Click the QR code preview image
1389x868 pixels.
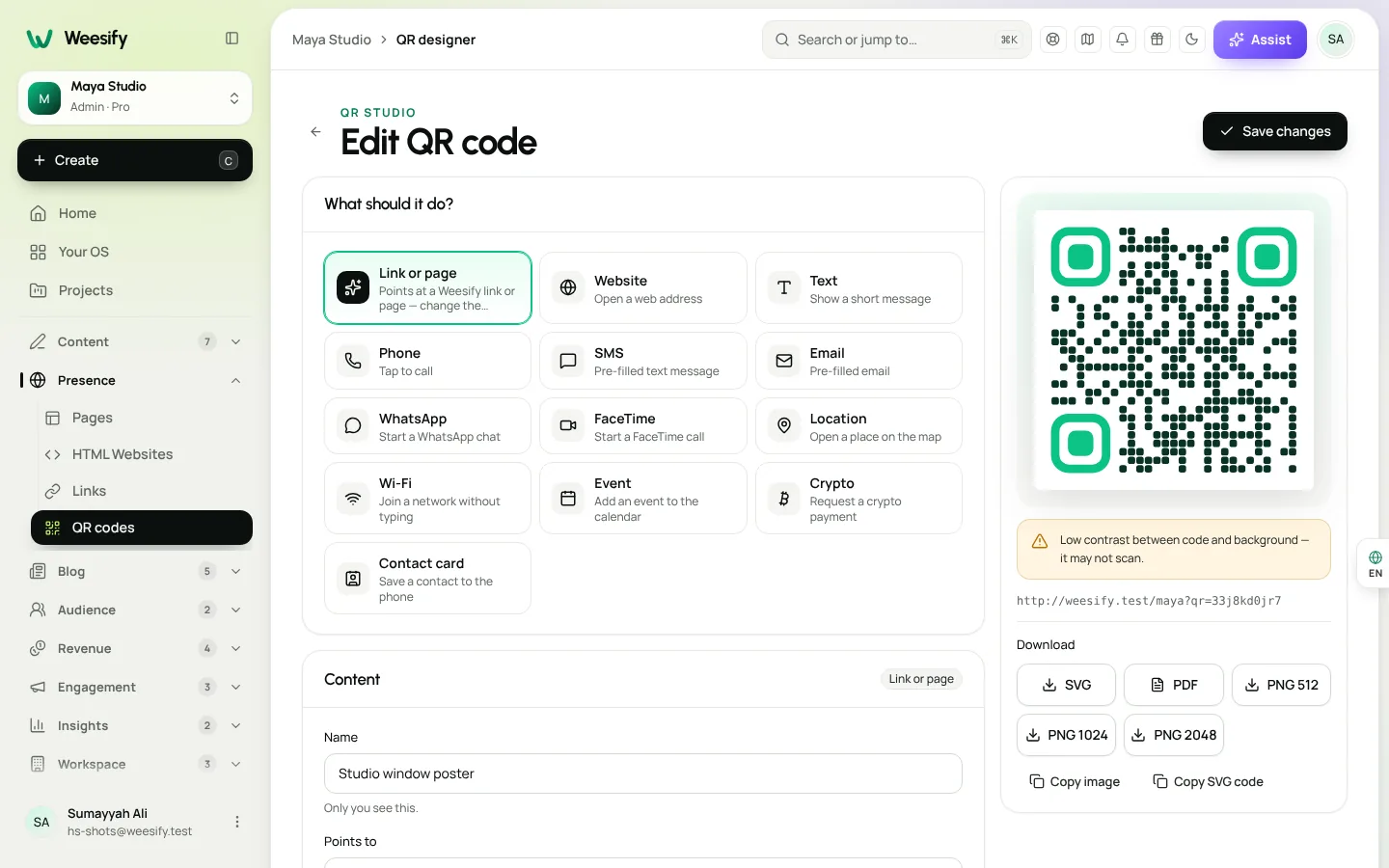[1174, 350]
